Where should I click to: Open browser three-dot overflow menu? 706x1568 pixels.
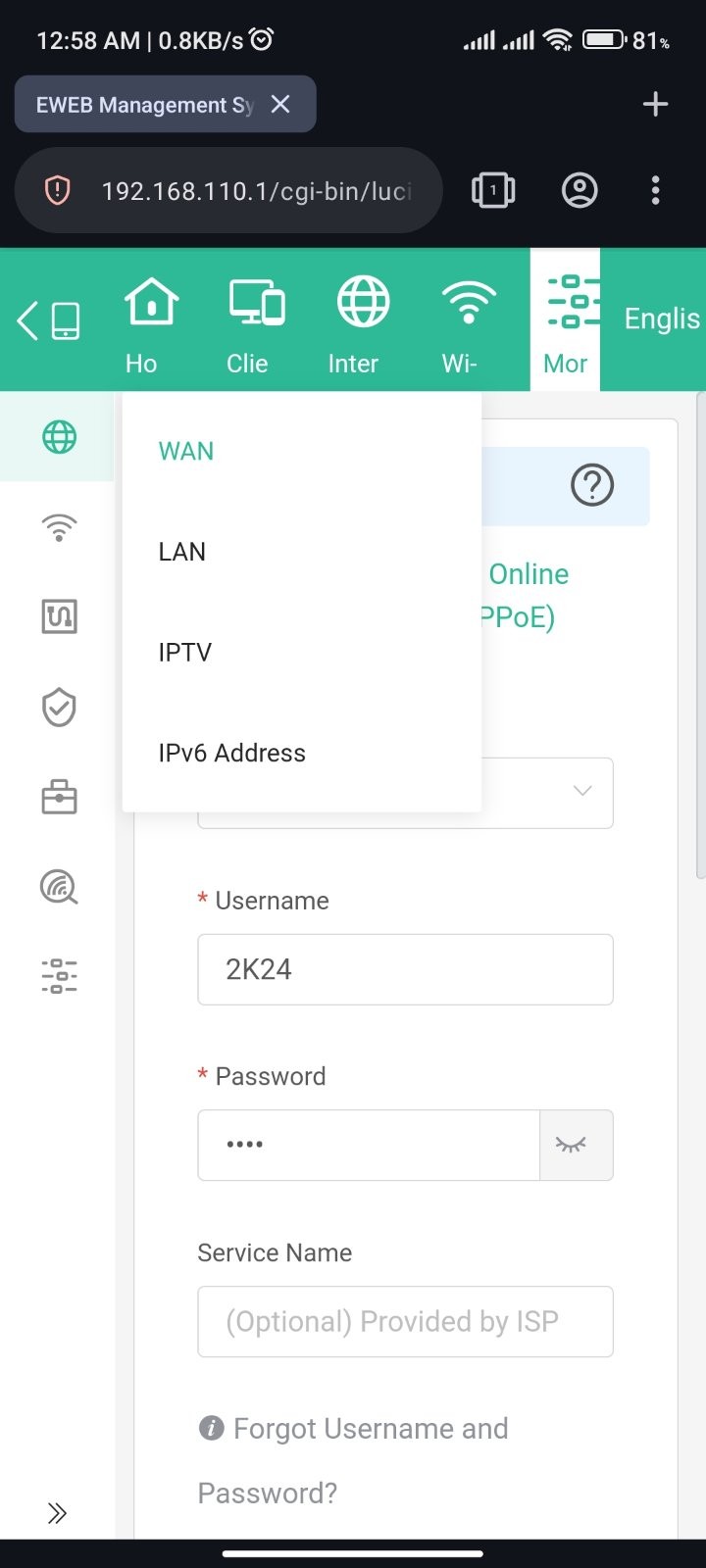[x=655, y=190]
